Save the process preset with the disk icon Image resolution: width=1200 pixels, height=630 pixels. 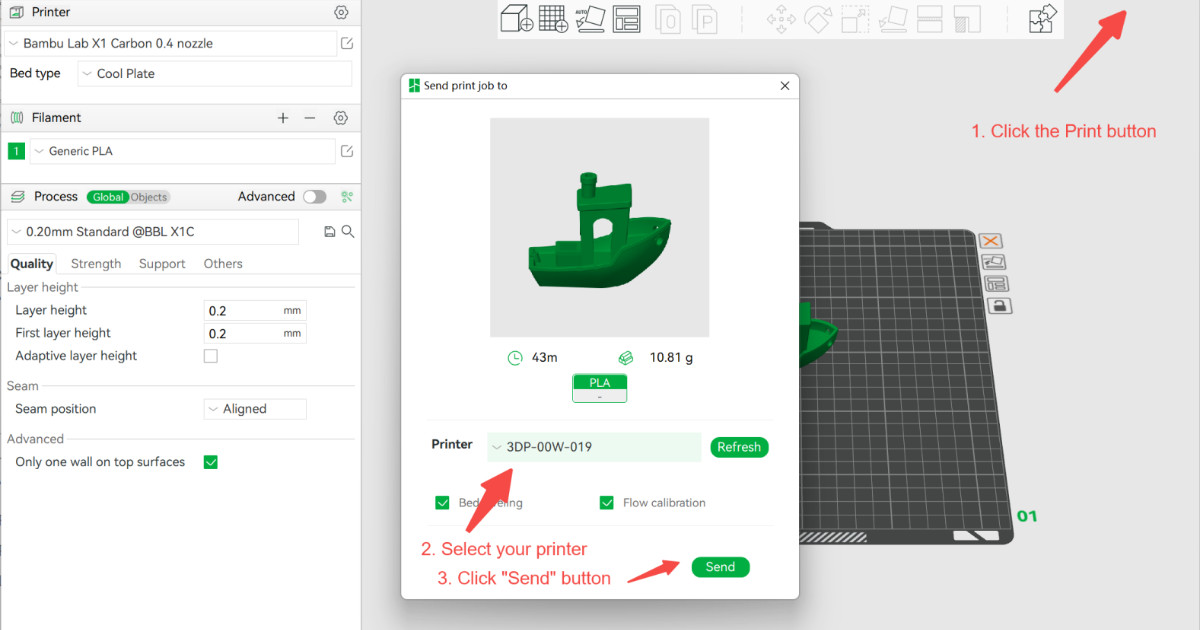coord(330,231)
